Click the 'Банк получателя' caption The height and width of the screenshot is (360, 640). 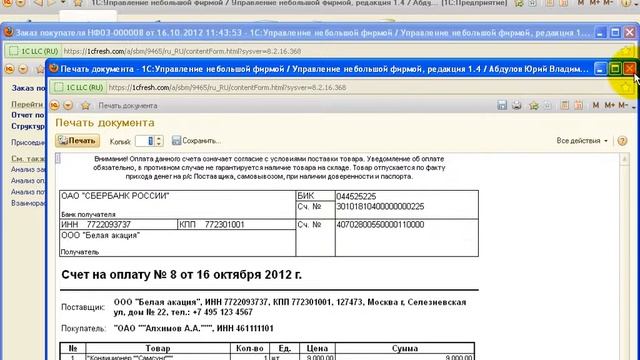tap(88, 214)
